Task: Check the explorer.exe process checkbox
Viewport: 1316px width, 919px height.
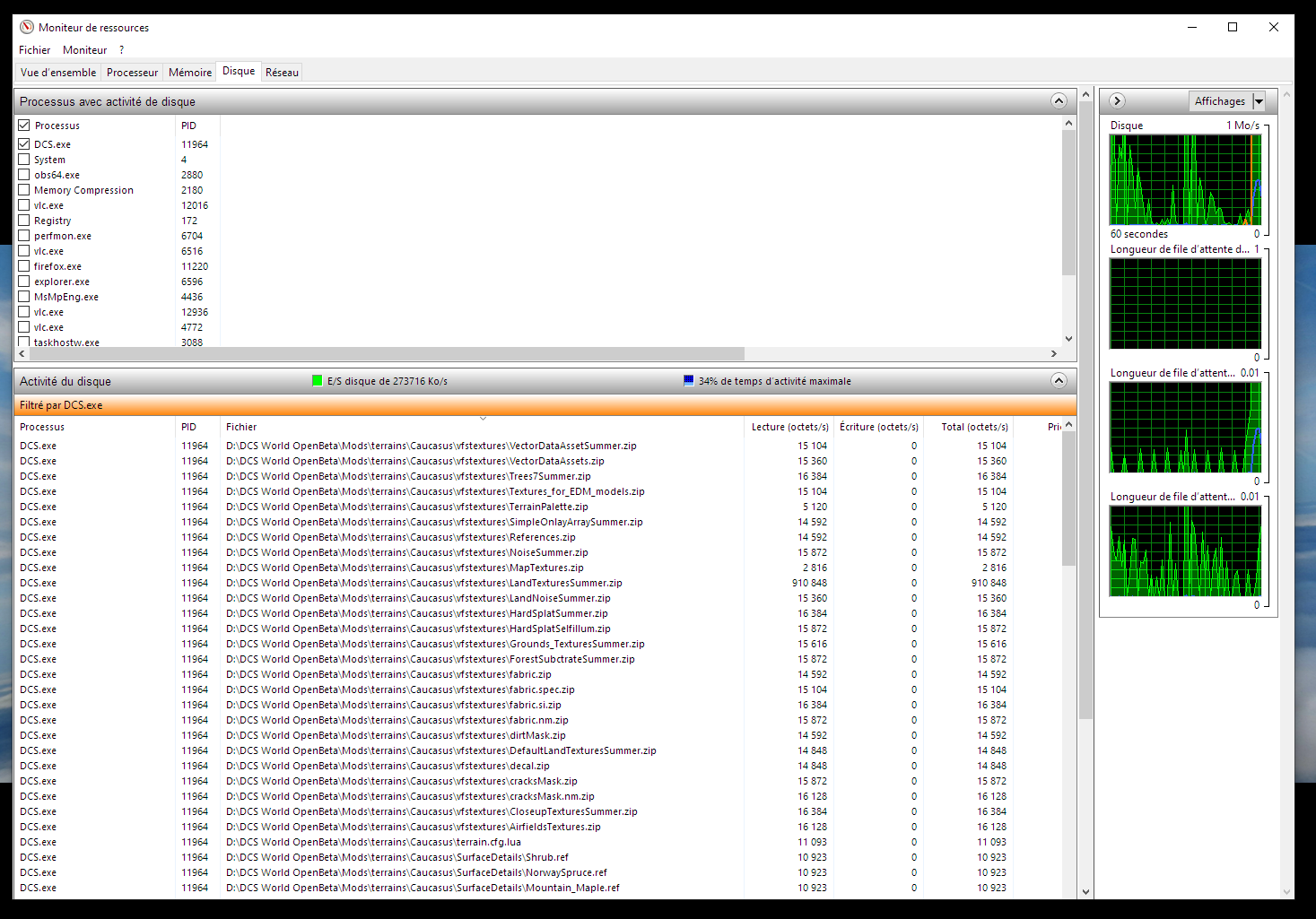Action: click(24, 281)
